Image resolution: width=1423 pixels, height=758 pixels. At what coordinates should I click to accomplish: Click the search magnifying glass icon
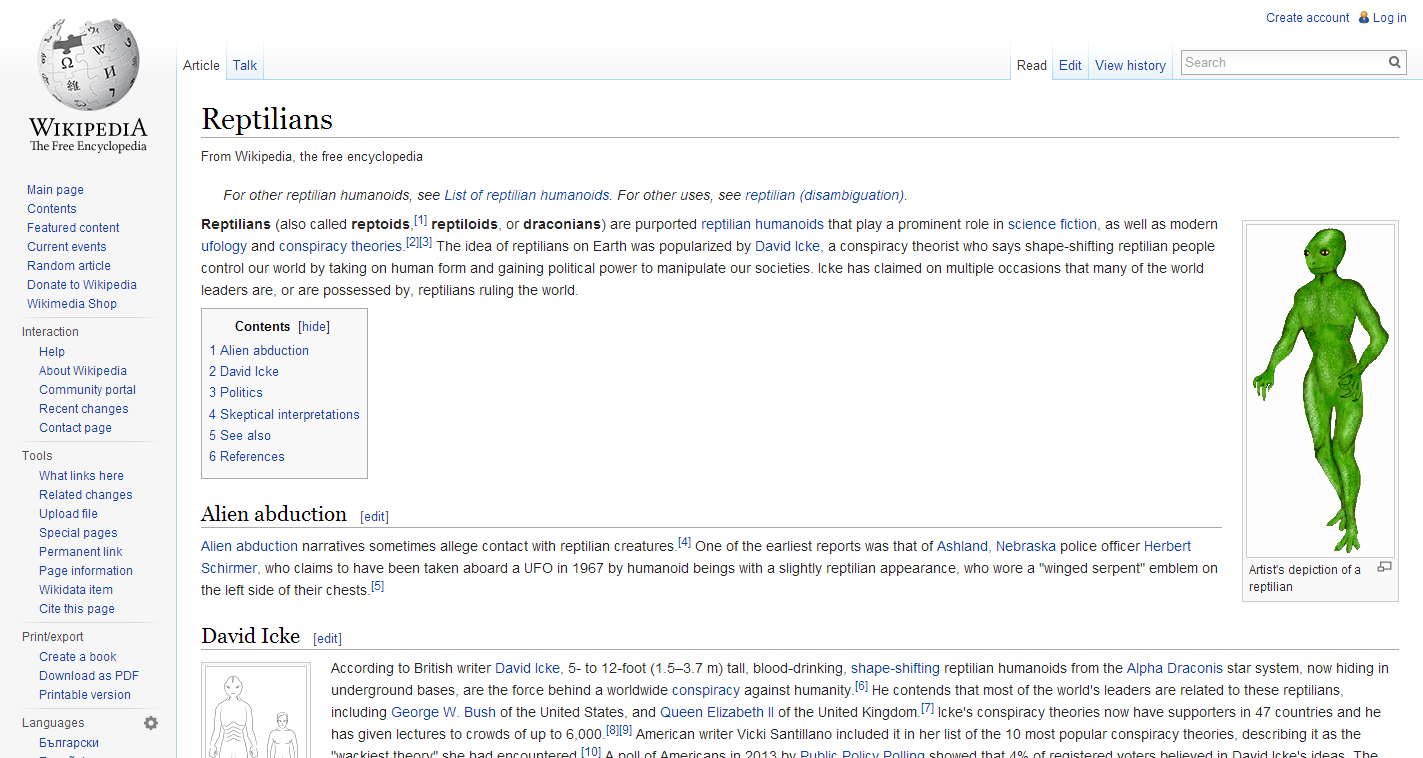pyautogui.click(x=1394, y=63)
